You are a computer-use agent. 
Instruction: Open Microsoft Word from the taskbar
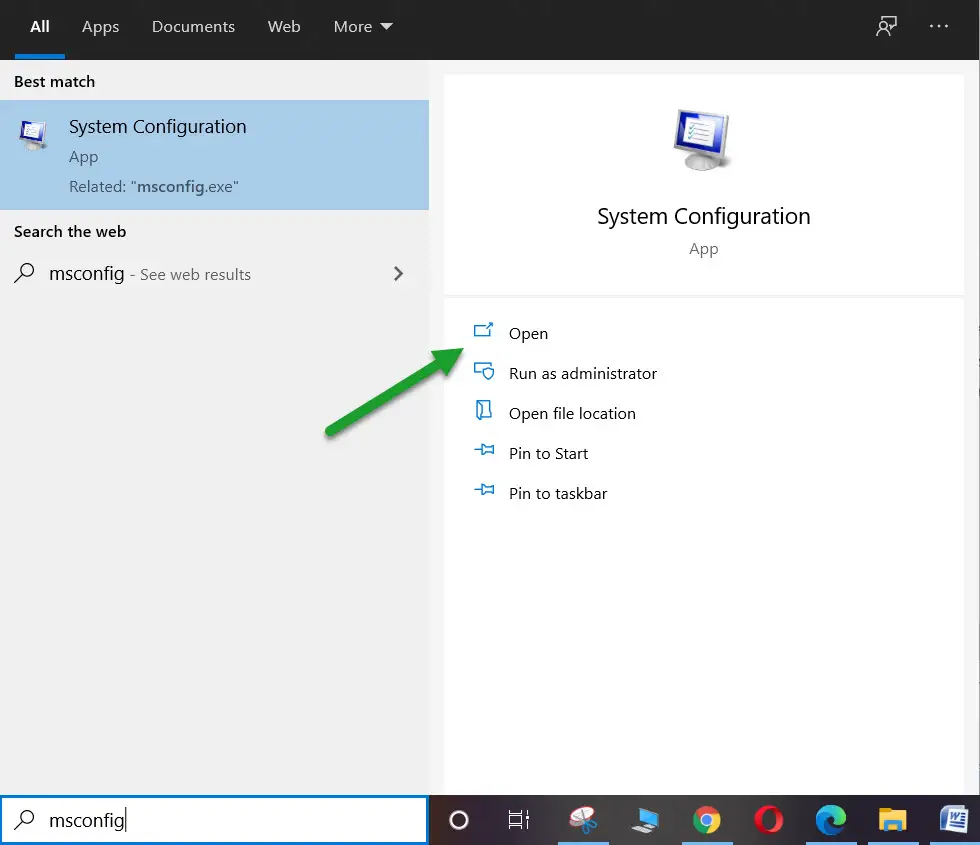tap(954, 820)
